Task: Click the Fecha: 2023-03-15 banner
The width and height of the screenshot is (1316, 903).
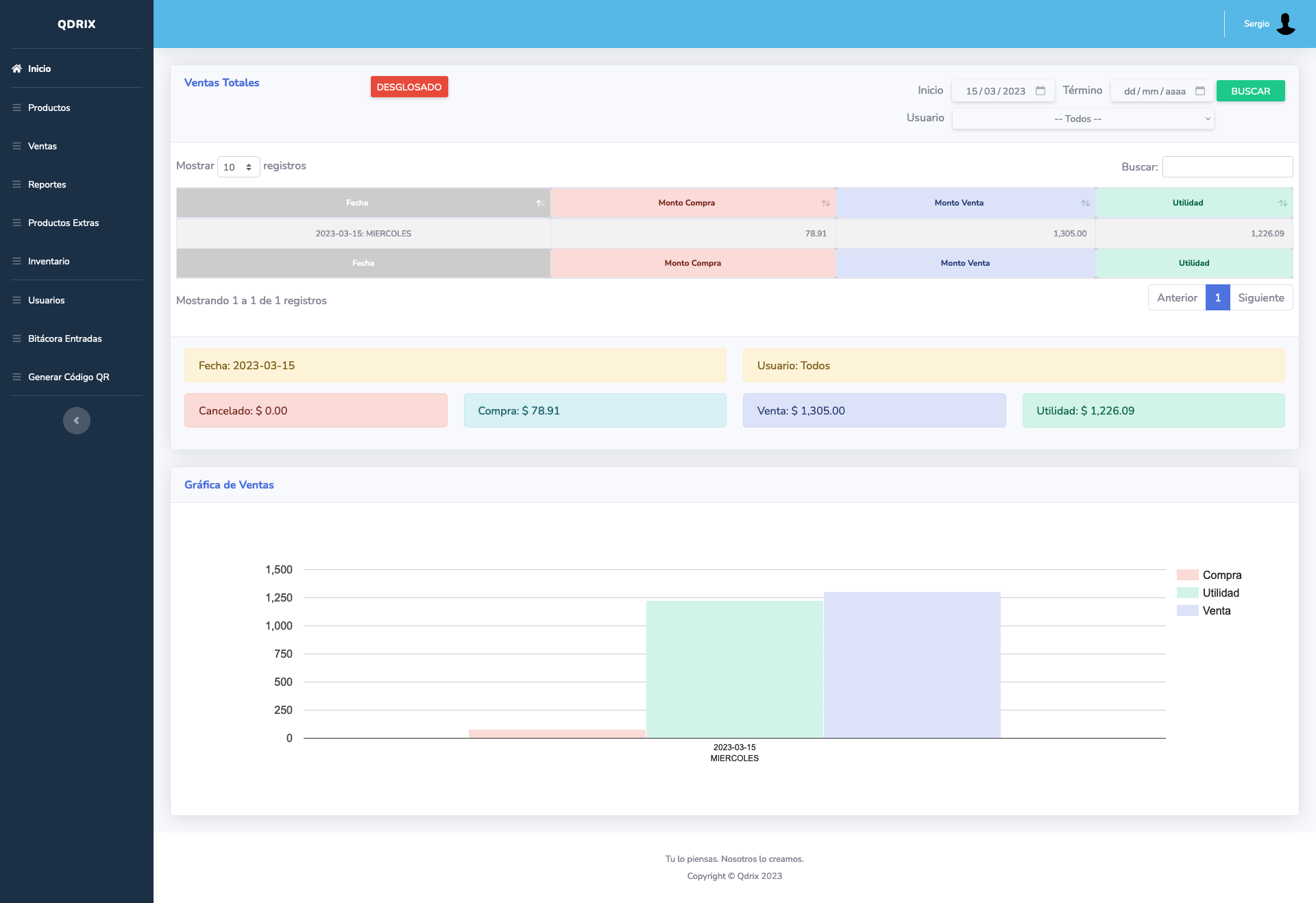Action: [x=455, y=365]
